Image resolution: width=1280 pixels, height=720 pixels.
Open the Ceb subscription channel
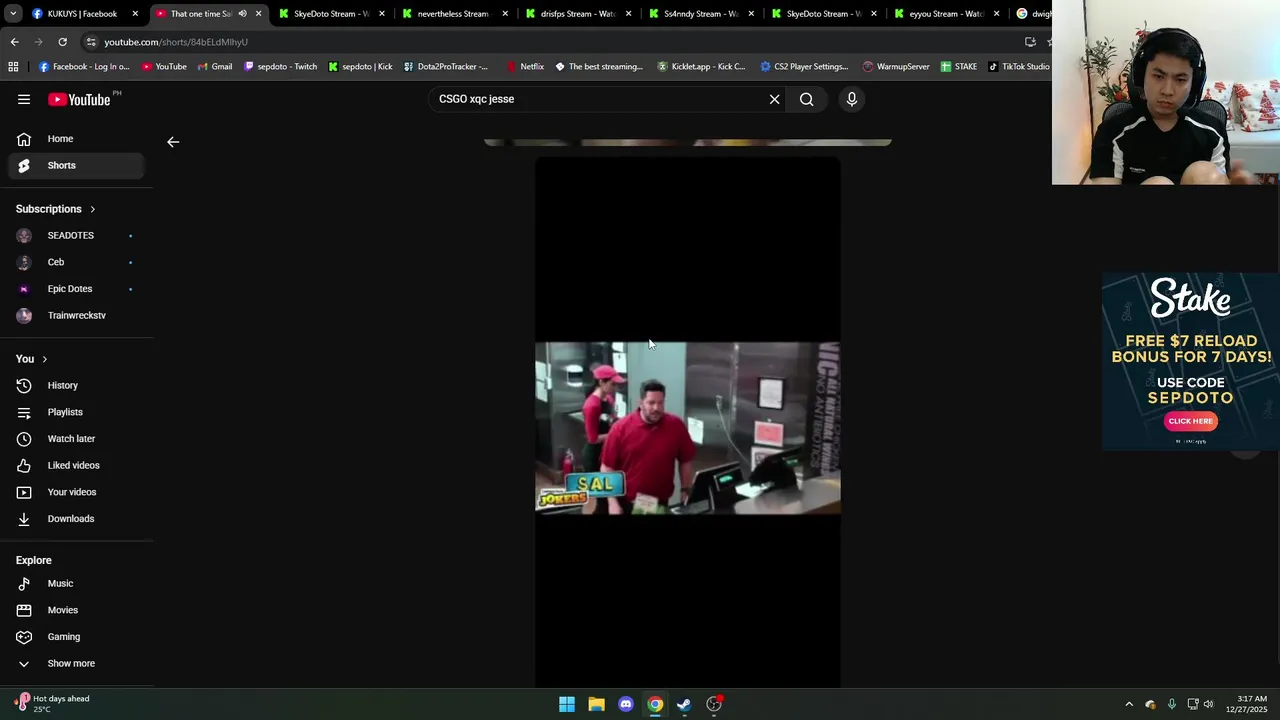tap(77, 262)
